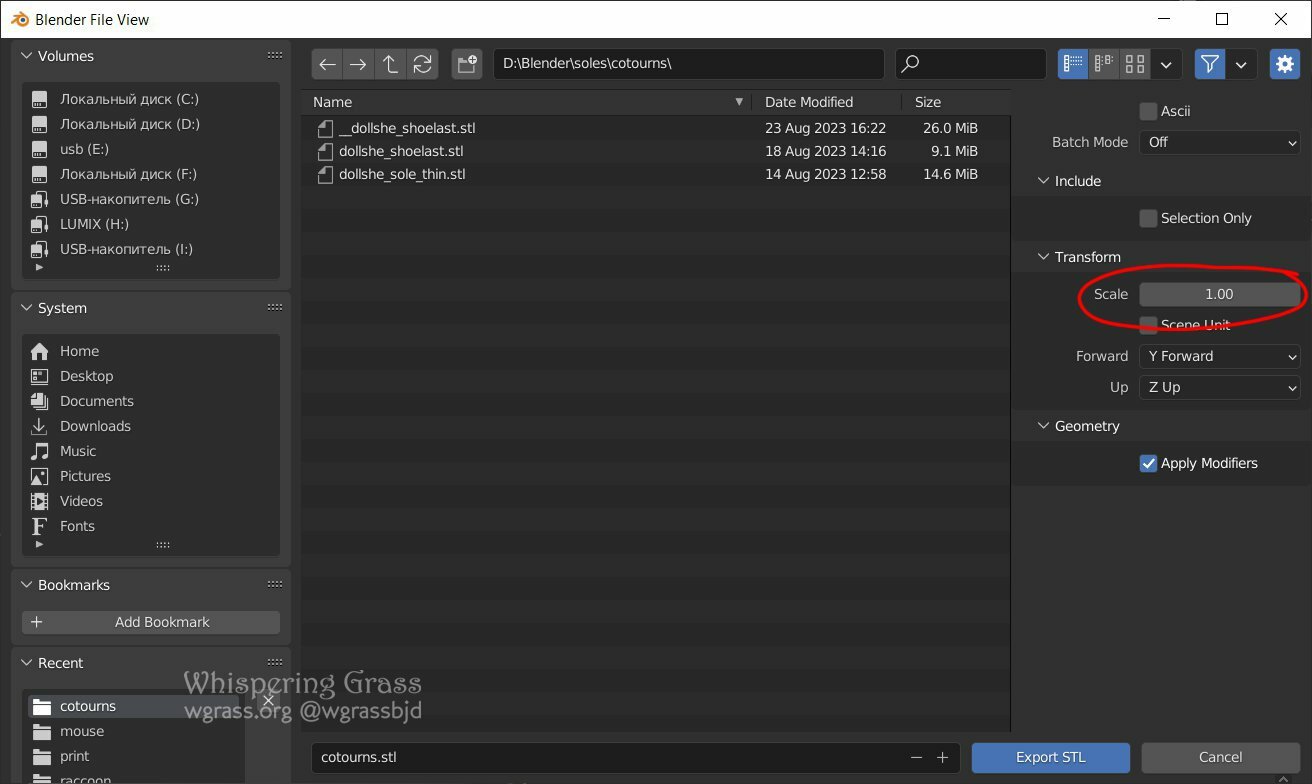Click the Scale value field
The height and width of the screenshot is (784, 1312).
coord(1220,294)
